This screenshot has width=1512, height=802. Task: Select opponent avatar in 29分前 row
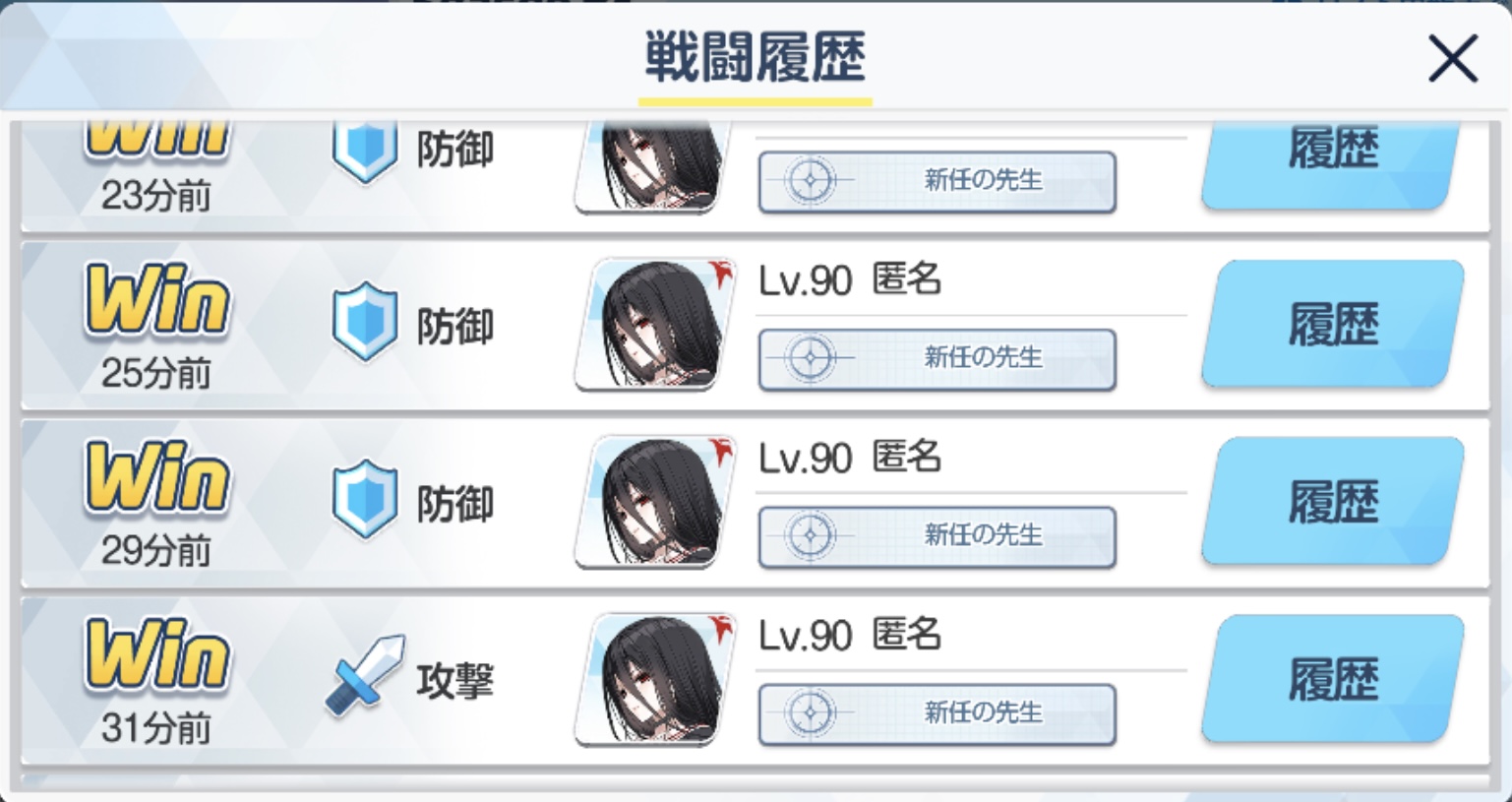tap(656, 502)
